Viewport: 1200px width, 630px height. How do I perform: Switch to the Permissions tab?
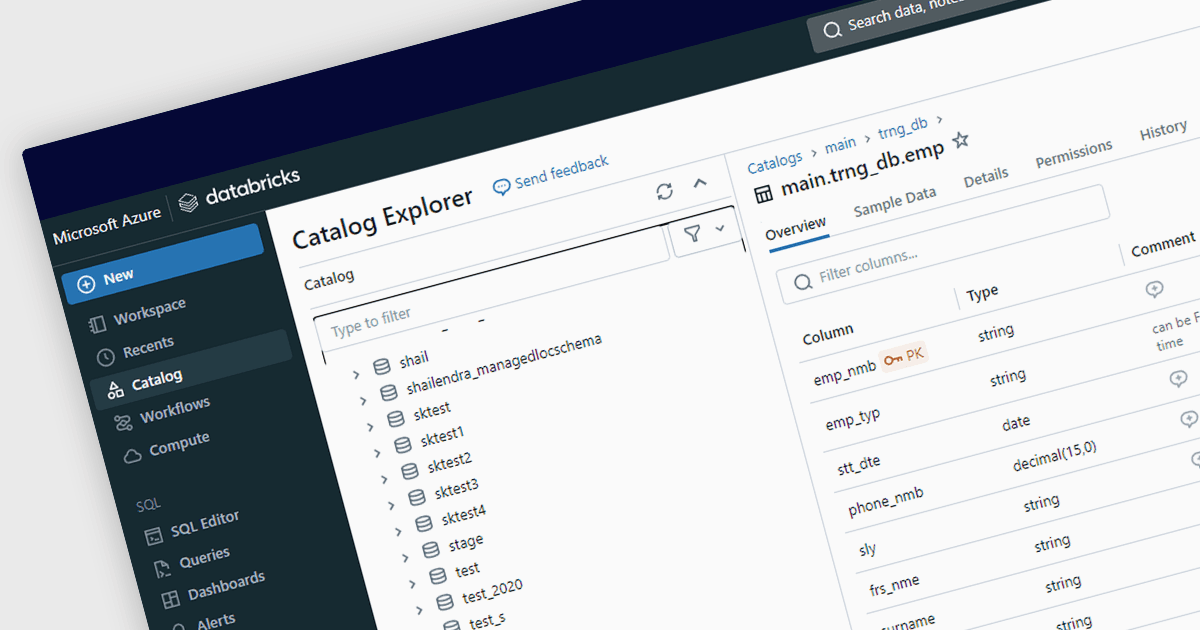(1074, 154)
